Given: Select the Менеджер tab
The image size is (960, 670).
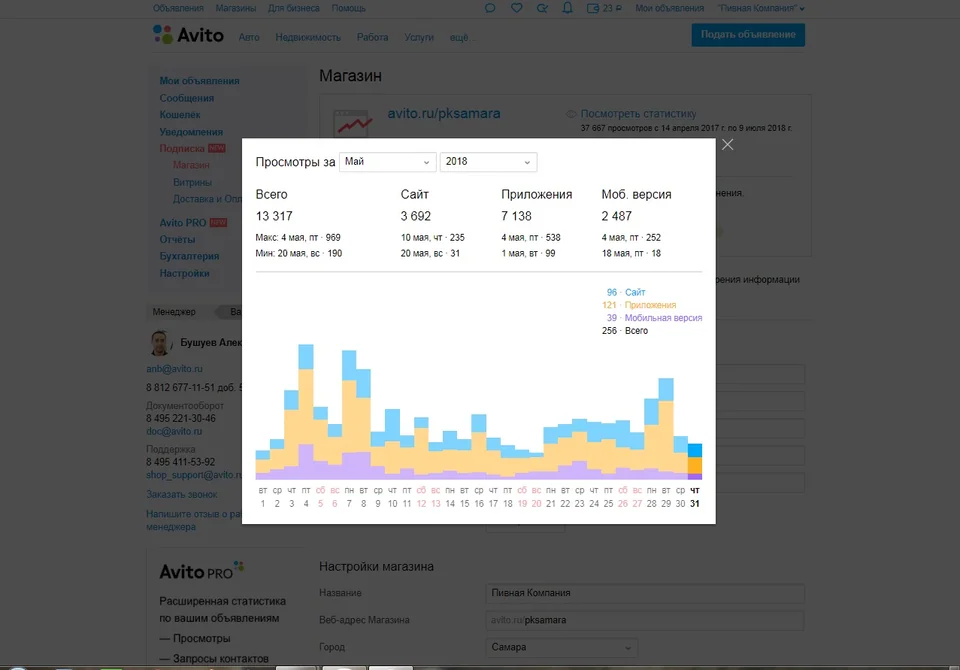Looking at the screenshot, I should point(174,312).
